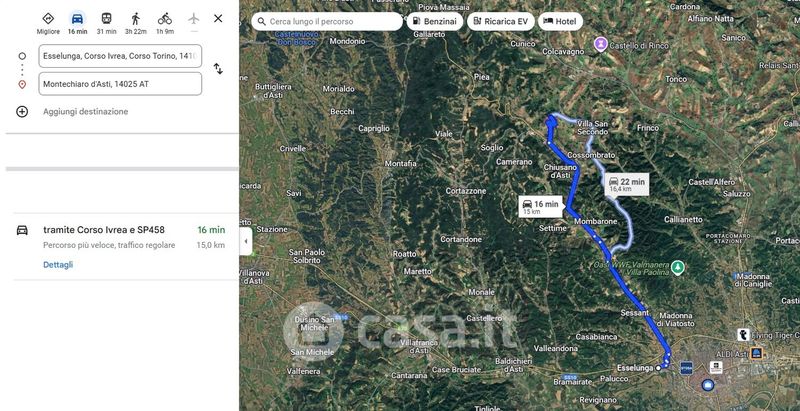Show Ricarica EV charging stations

click(x=501, y=21)
